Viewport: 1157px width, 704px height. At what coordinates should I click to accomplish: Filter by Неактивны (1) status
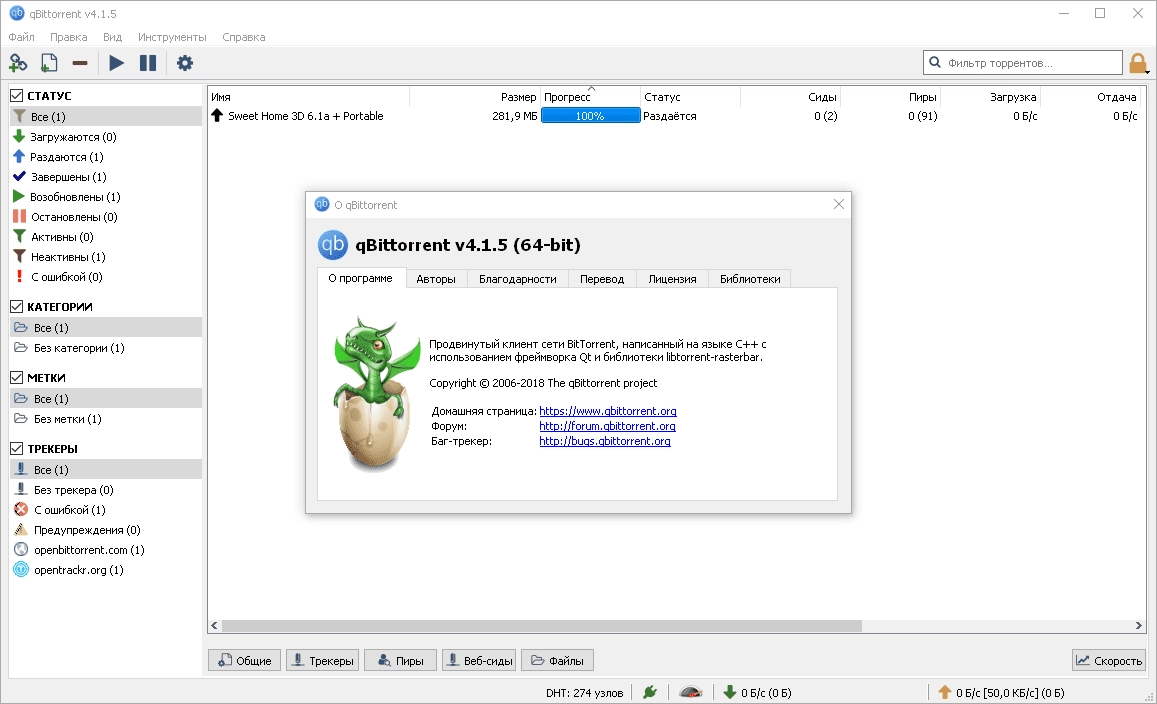point(68,256)
